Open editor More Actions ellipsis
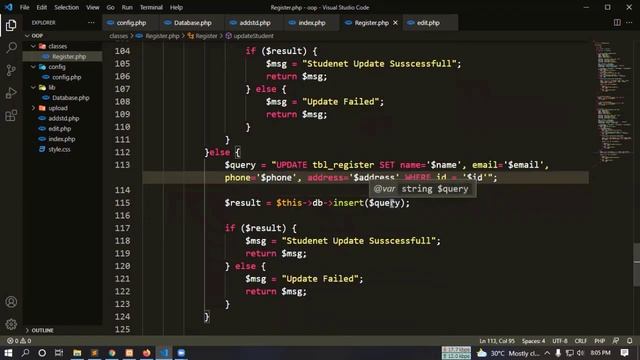The width and height of the screenshot is (640, 360). [629, 23]
